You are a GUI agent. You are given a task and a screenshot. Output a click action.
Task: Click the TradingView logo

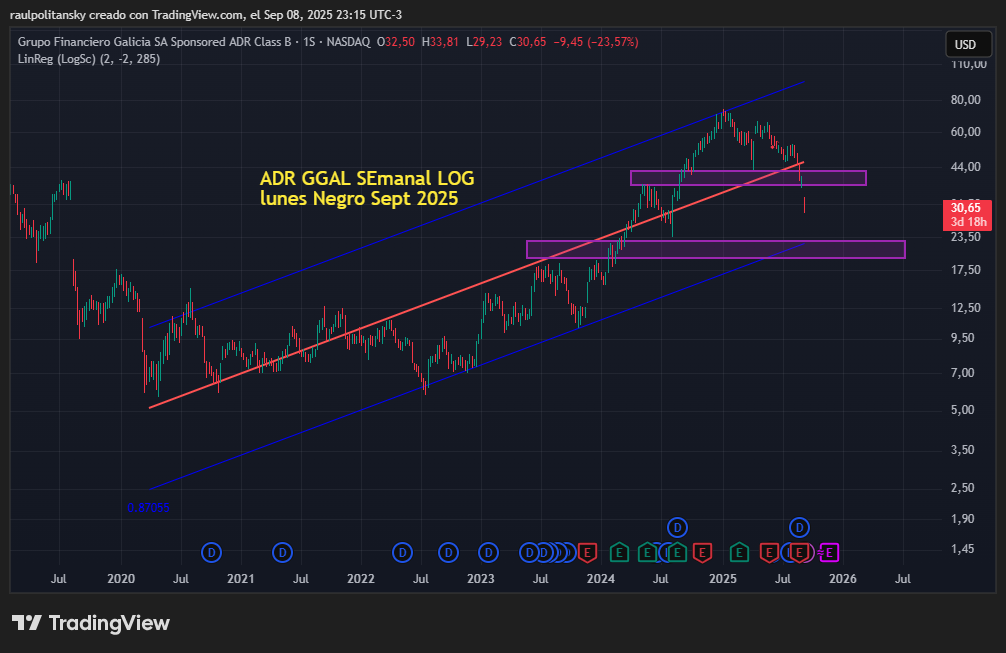pos(91,623)
